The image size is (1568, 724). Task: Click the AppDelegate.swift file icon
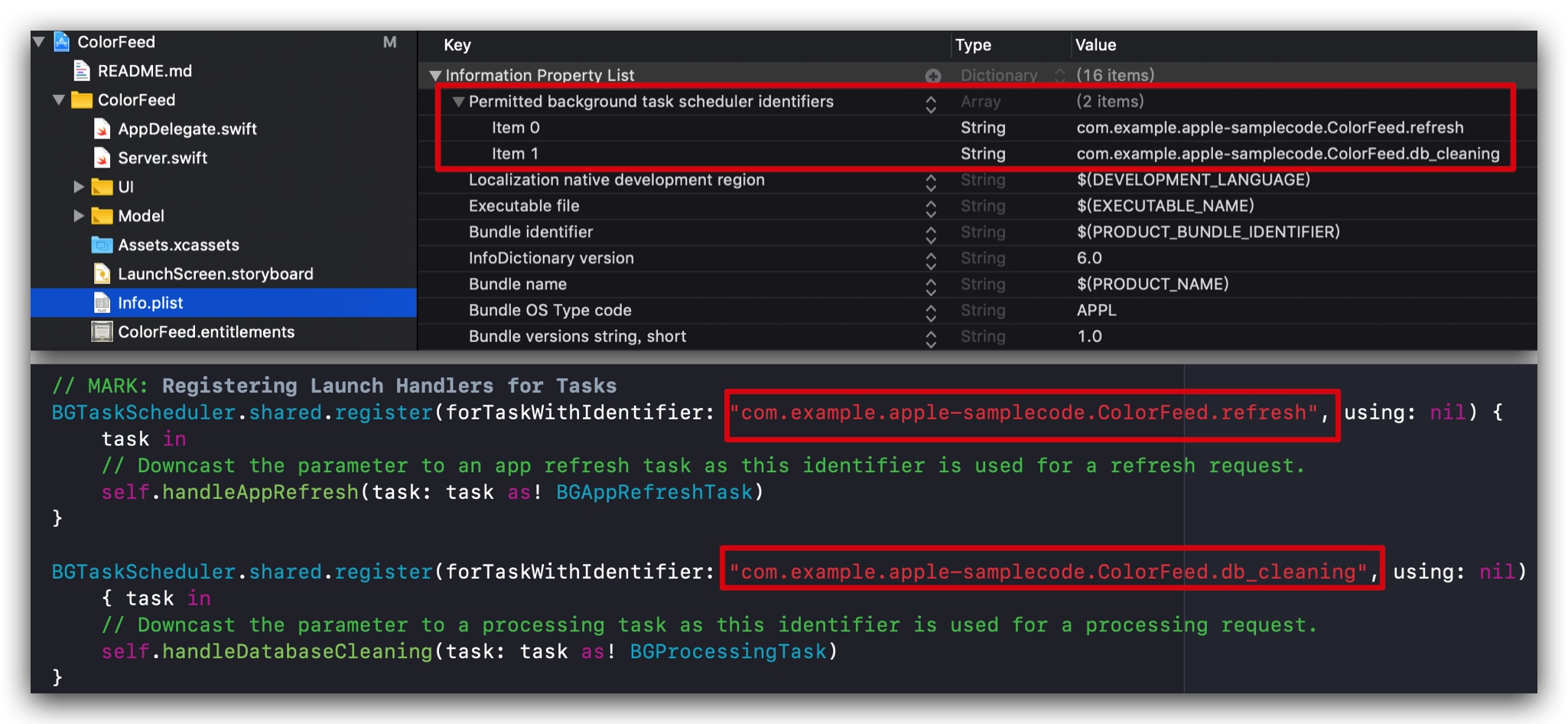pos(102,129)
